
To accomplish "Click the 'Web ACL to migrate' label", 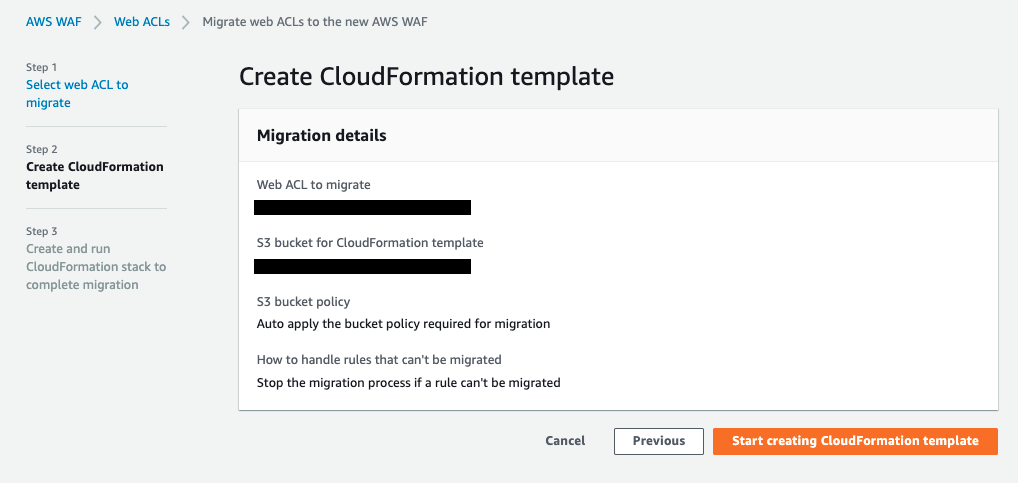I will tap(313, 185).
